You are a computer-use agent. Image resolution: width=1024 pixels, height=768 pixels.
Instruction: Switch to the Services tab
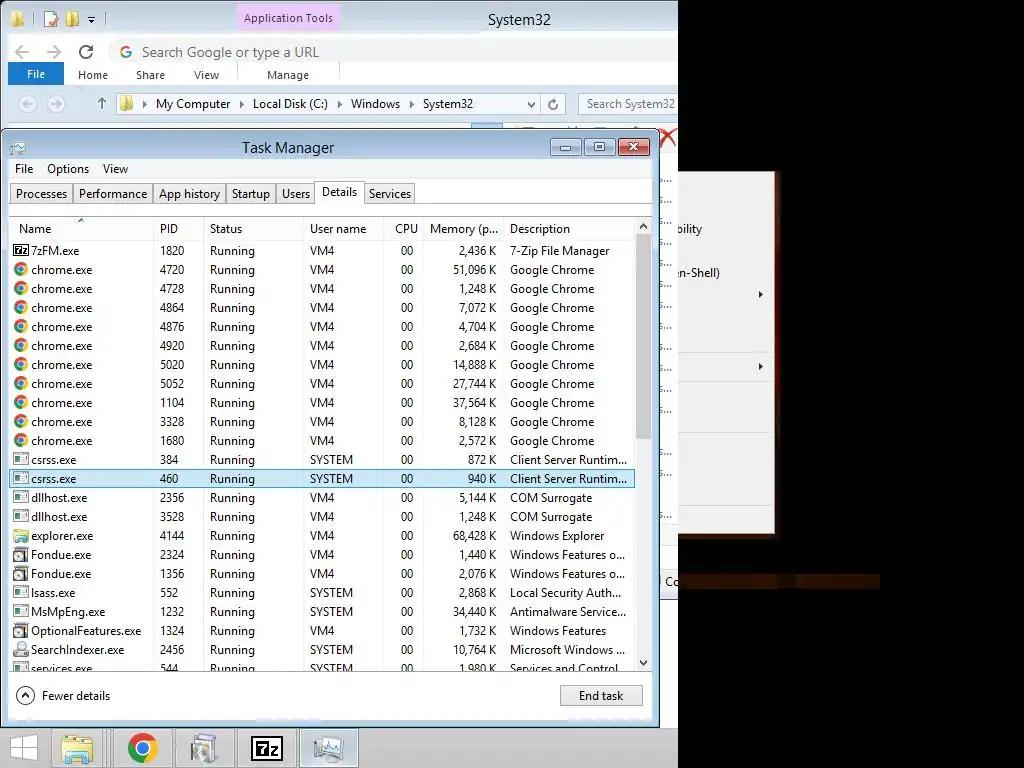tap(390, 193)
